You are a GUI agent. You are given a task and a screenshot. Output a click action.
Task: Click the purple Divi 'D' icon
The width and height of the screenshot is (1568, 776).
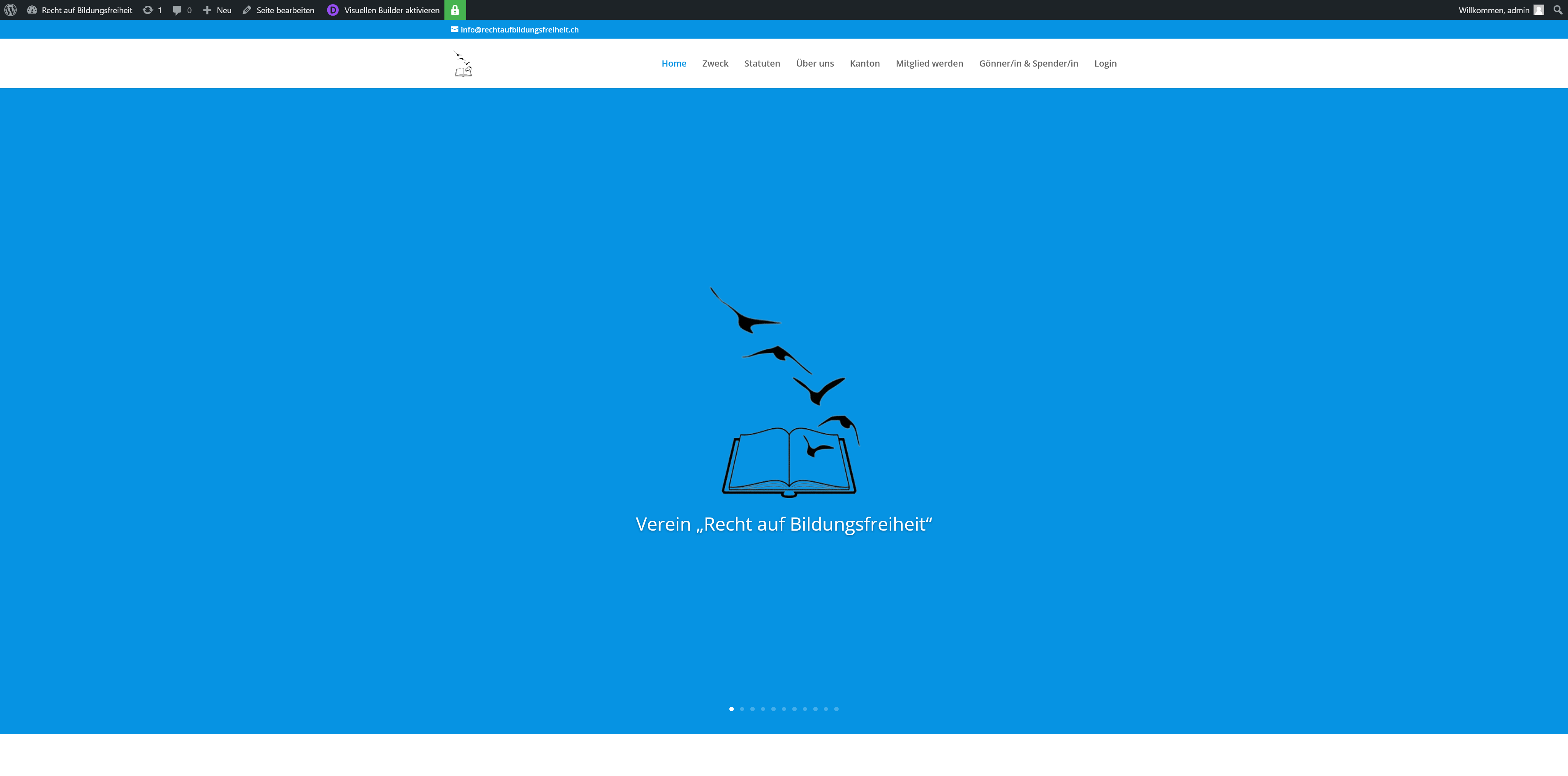pyautogui.click(x=332, y=10)
